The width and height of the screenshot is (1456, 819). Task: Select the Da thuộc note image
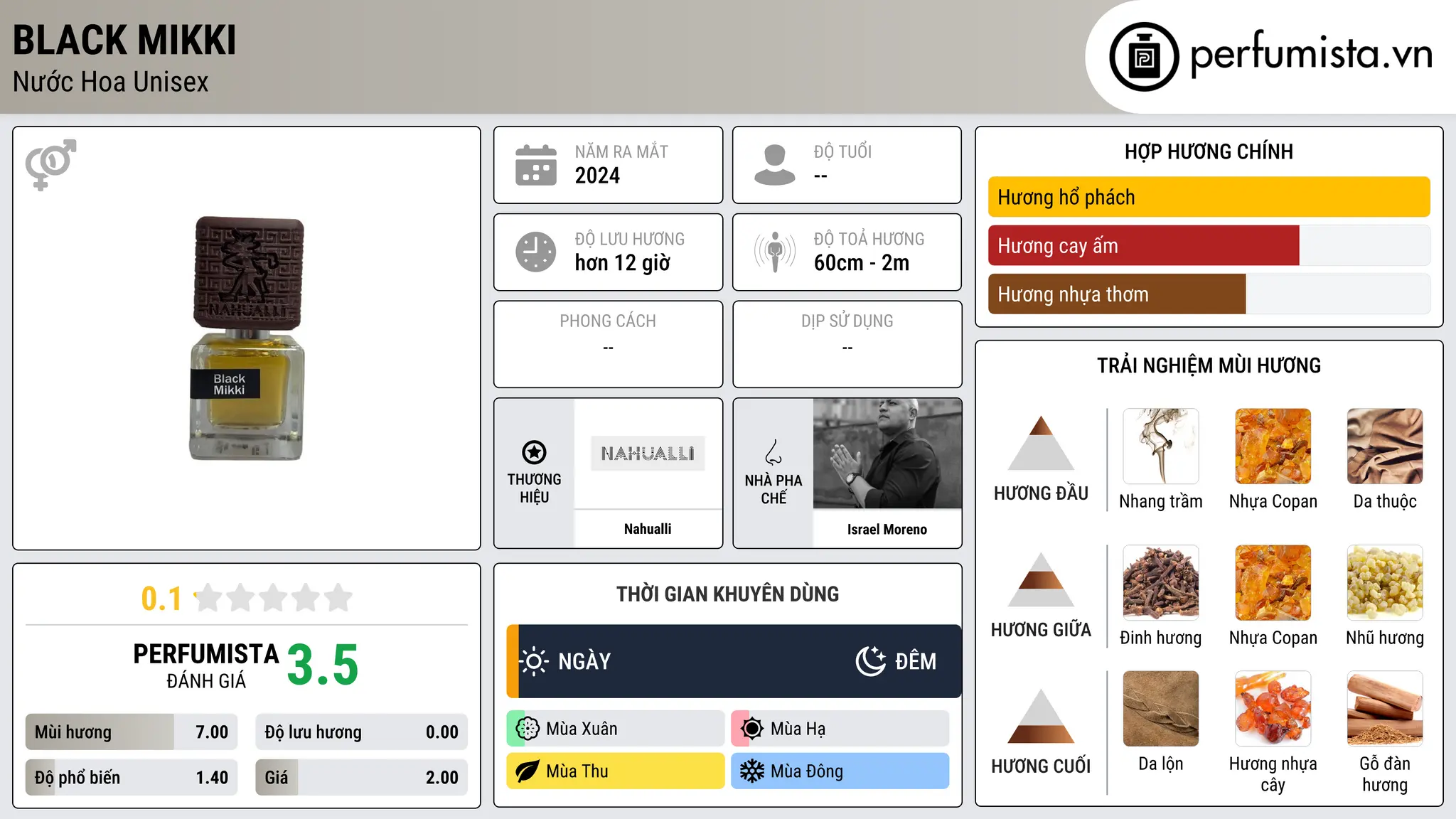(1385, 446)
